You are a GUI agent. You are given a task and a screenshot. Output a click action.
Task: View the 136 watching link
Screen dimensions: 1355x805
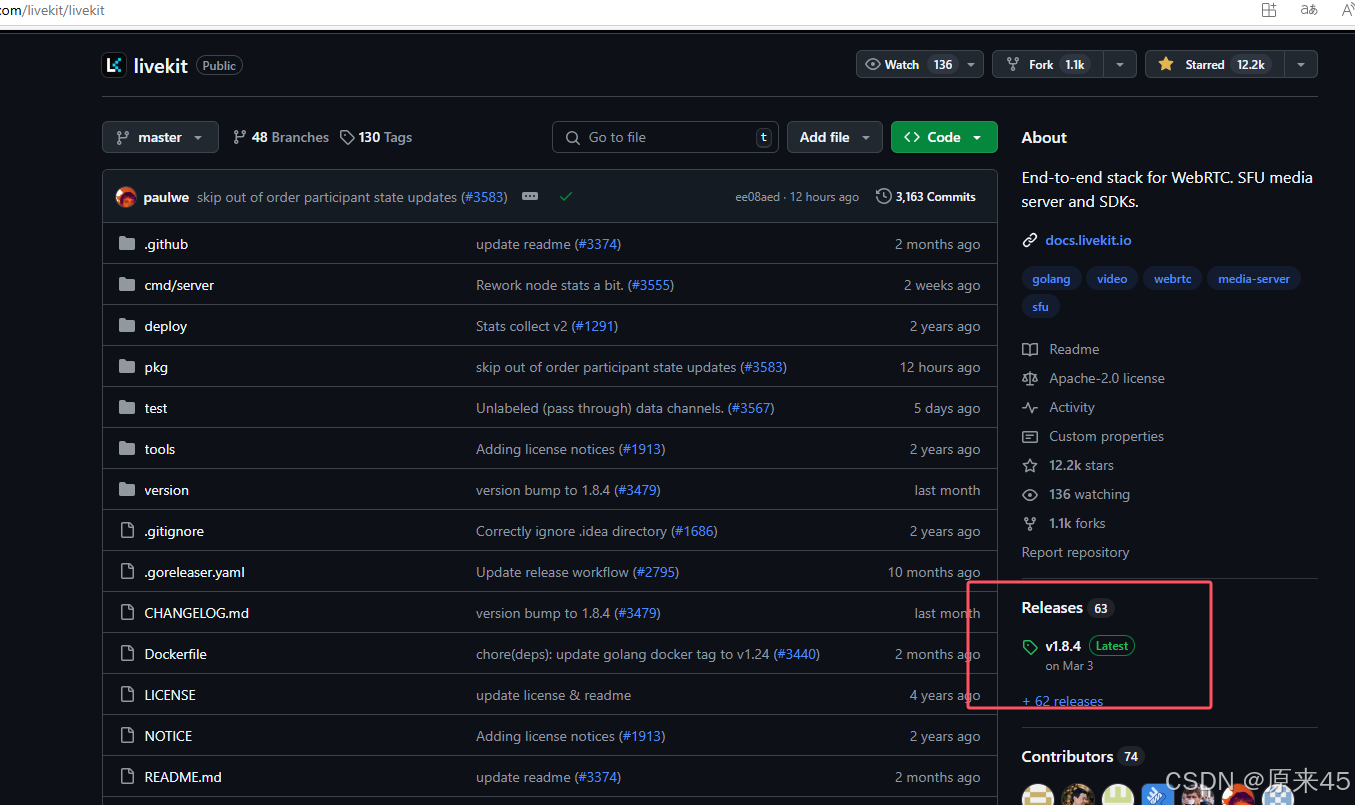point(1076,494)
